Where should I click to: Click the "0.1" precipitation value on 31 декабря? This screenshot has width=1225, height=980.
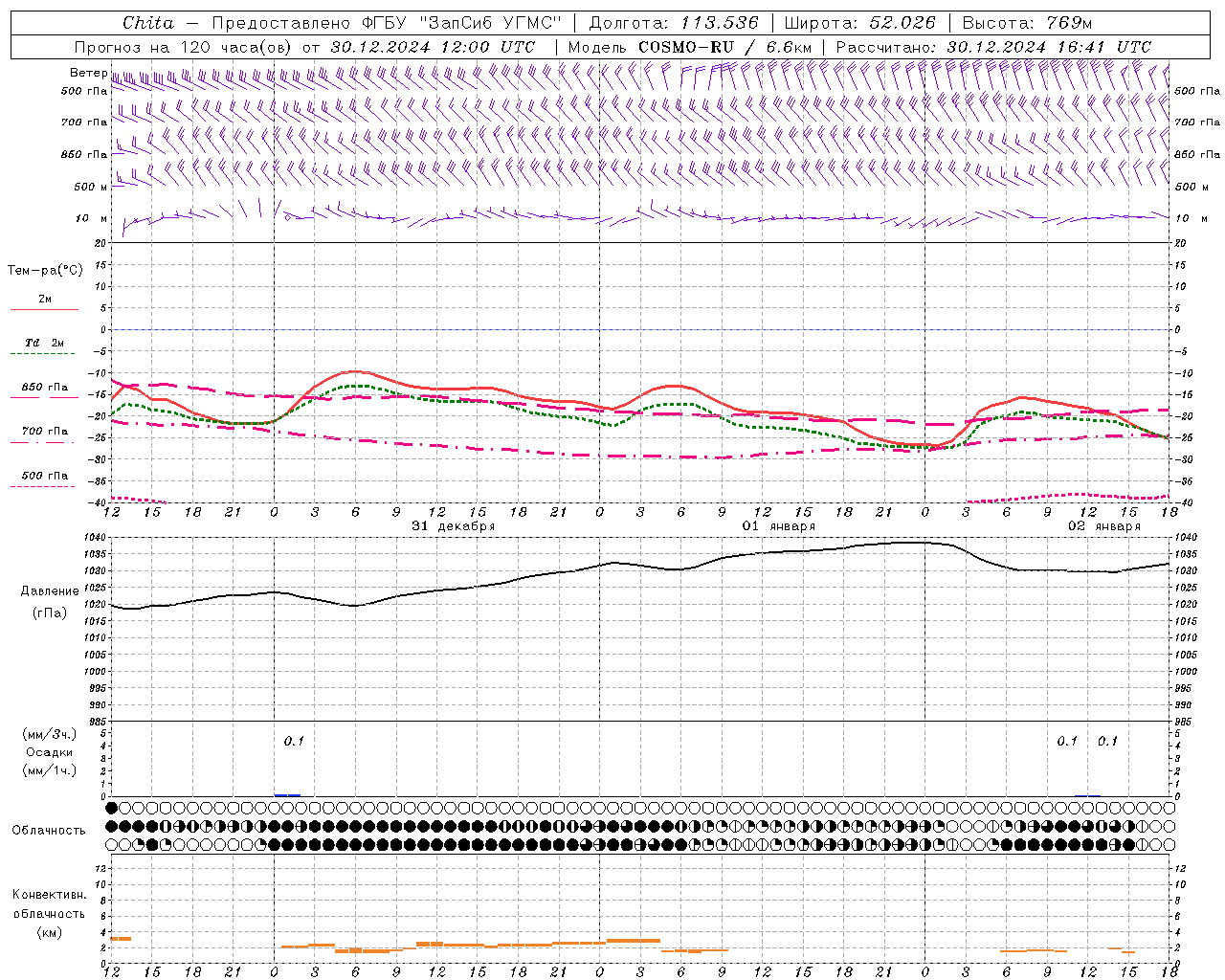[294, 741]
